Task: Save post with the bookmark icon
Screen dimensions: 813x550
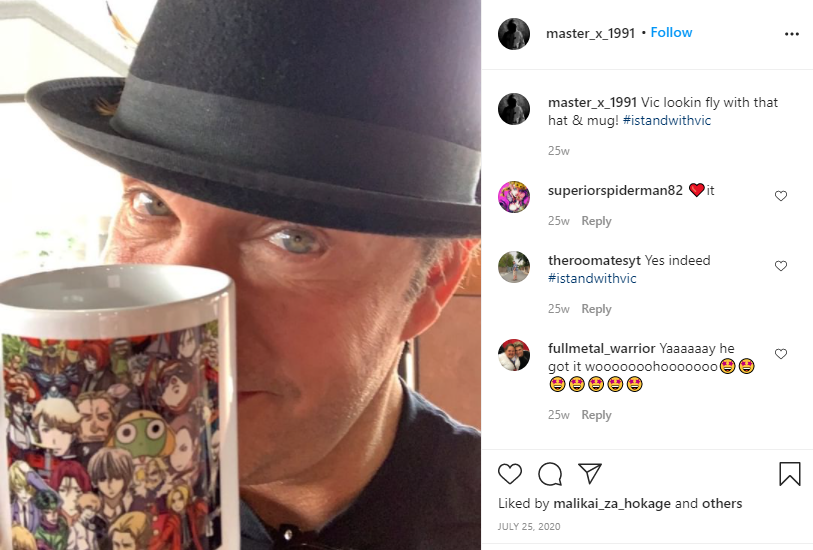Action: [790, 474]
